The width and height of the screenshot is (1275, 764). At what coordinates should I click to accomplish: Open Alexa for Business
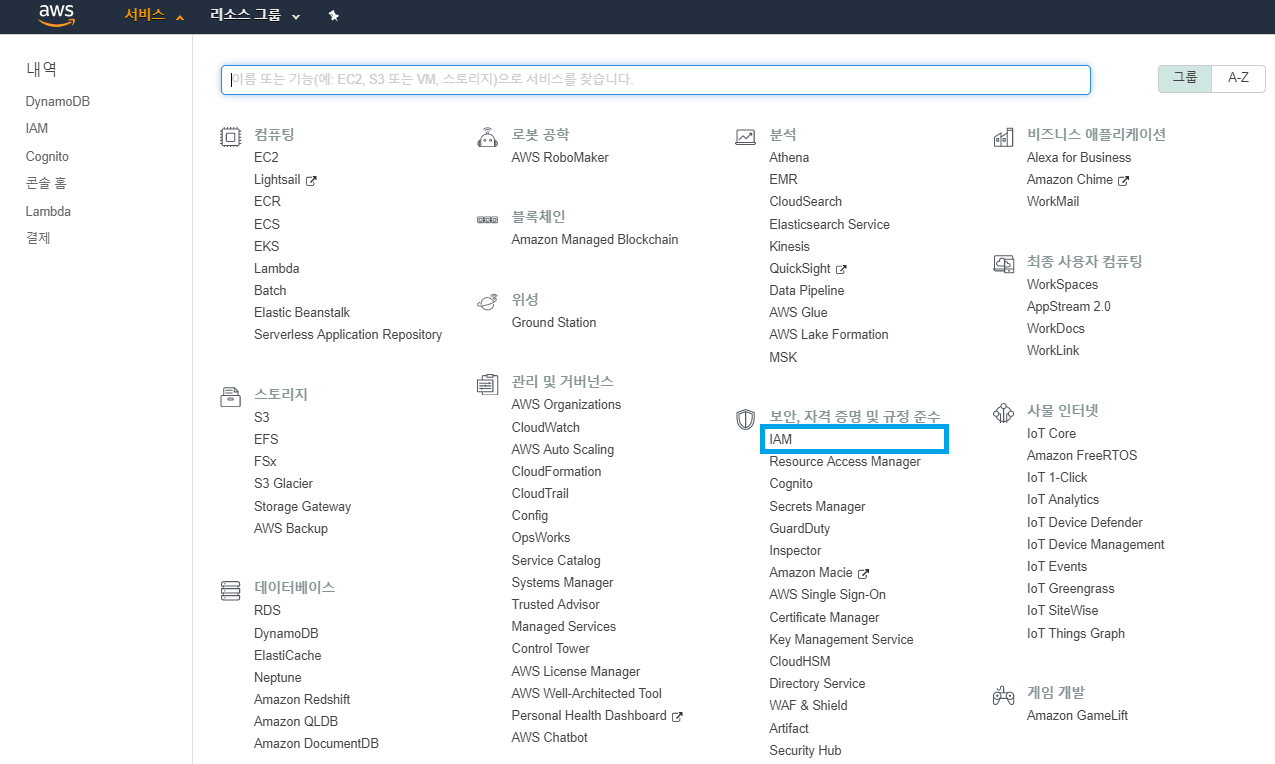point(1079,158)
